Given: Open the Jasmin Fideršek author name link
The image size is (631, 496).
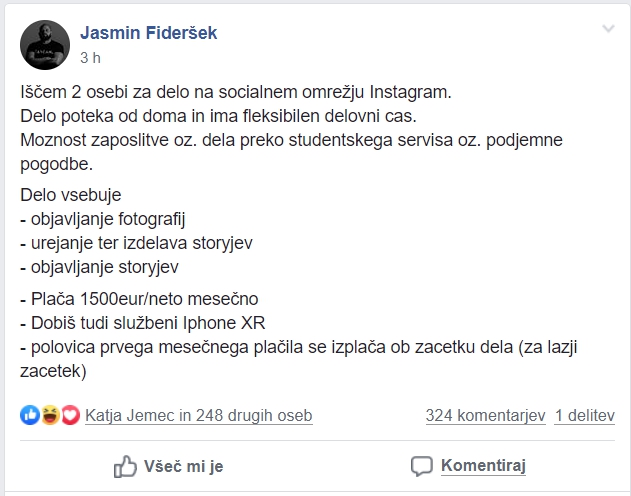Looking at the screenshot, I should (148, 33).
